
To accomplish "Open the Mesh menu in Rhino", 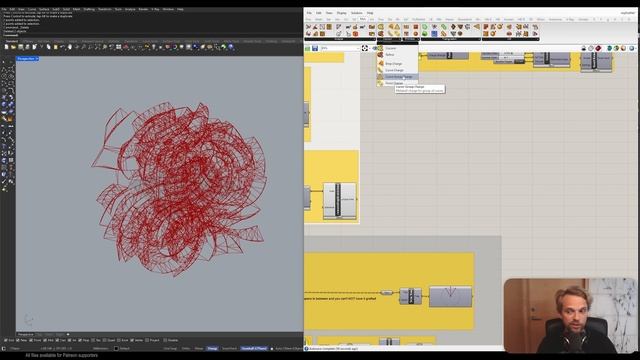I will pos(76,9).
